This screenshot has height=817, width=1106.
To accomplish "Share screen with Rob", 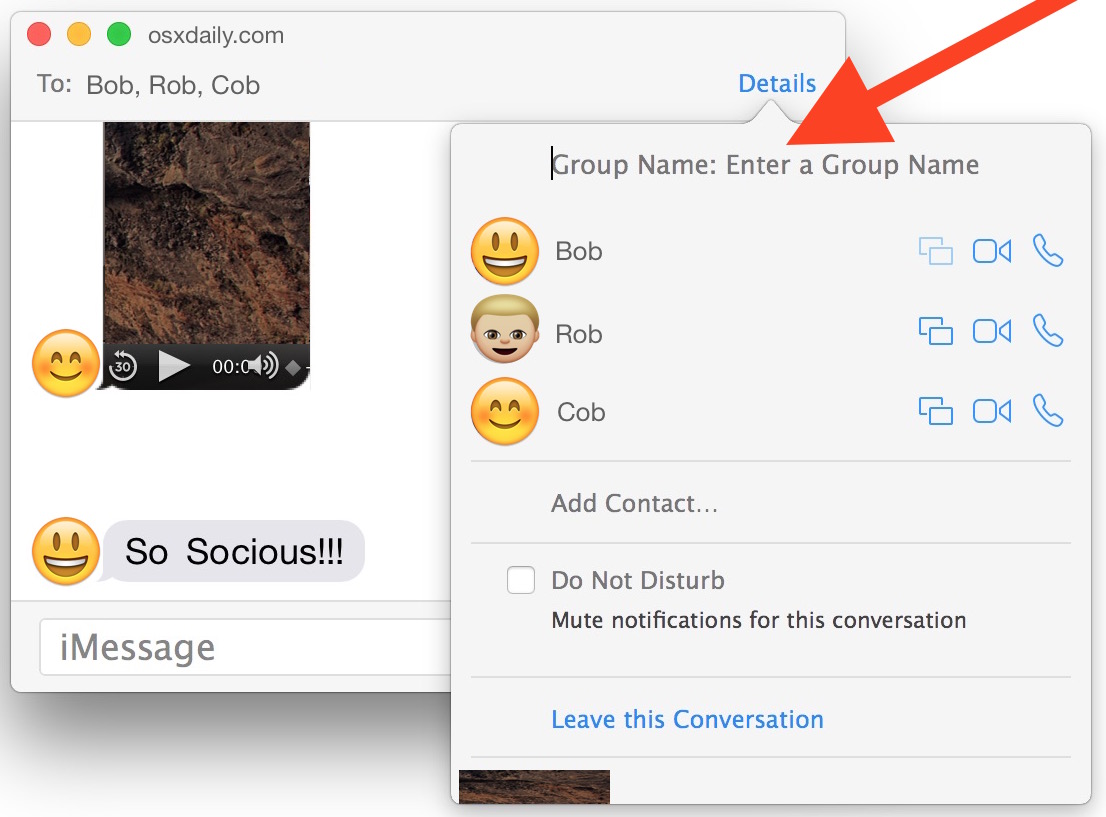I will (x=935, y=331).
